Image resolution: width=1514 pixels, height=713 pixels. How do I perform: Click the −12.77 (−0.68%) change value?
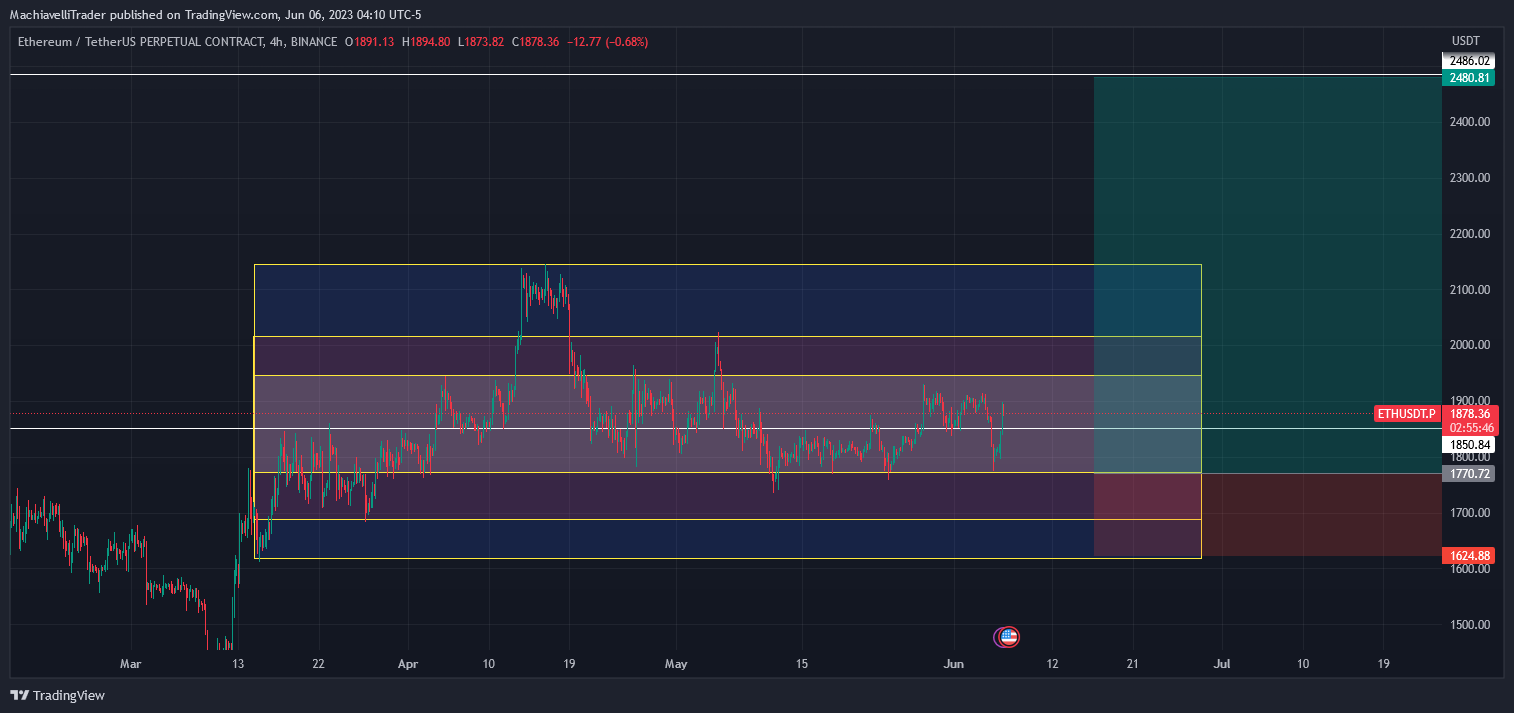click(607, 42)
